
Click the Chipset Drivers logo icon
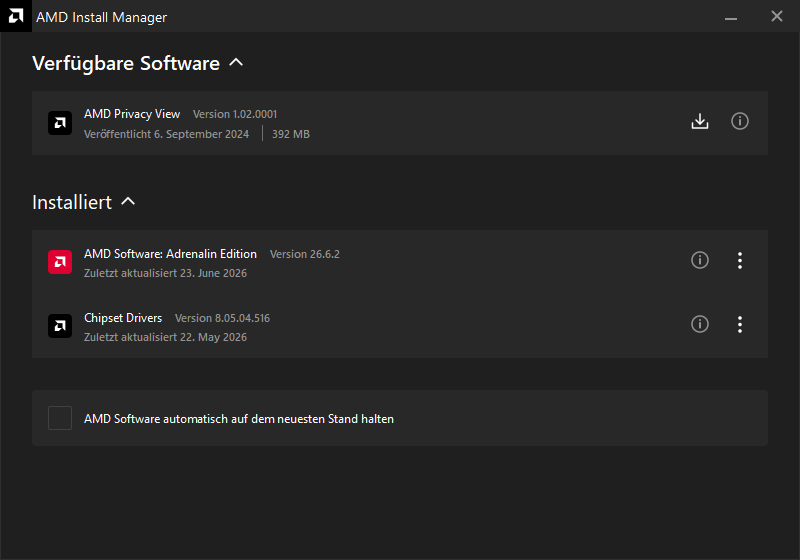pos(60,326)
